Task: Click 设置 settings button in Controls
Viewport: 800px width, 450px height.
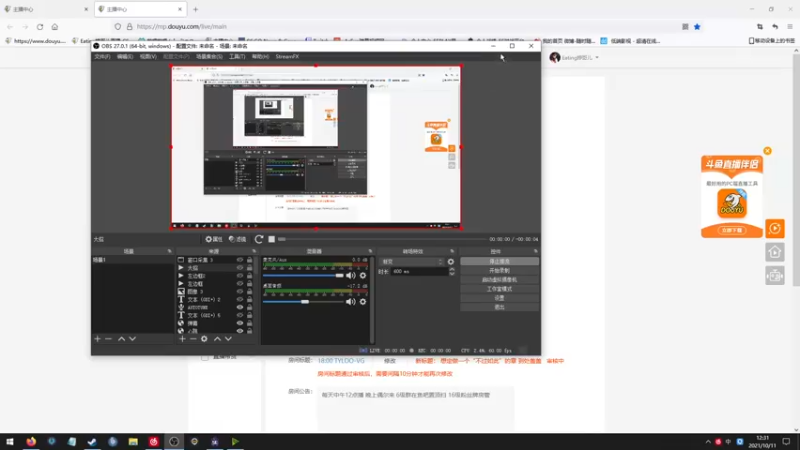Action: (499, 298)
